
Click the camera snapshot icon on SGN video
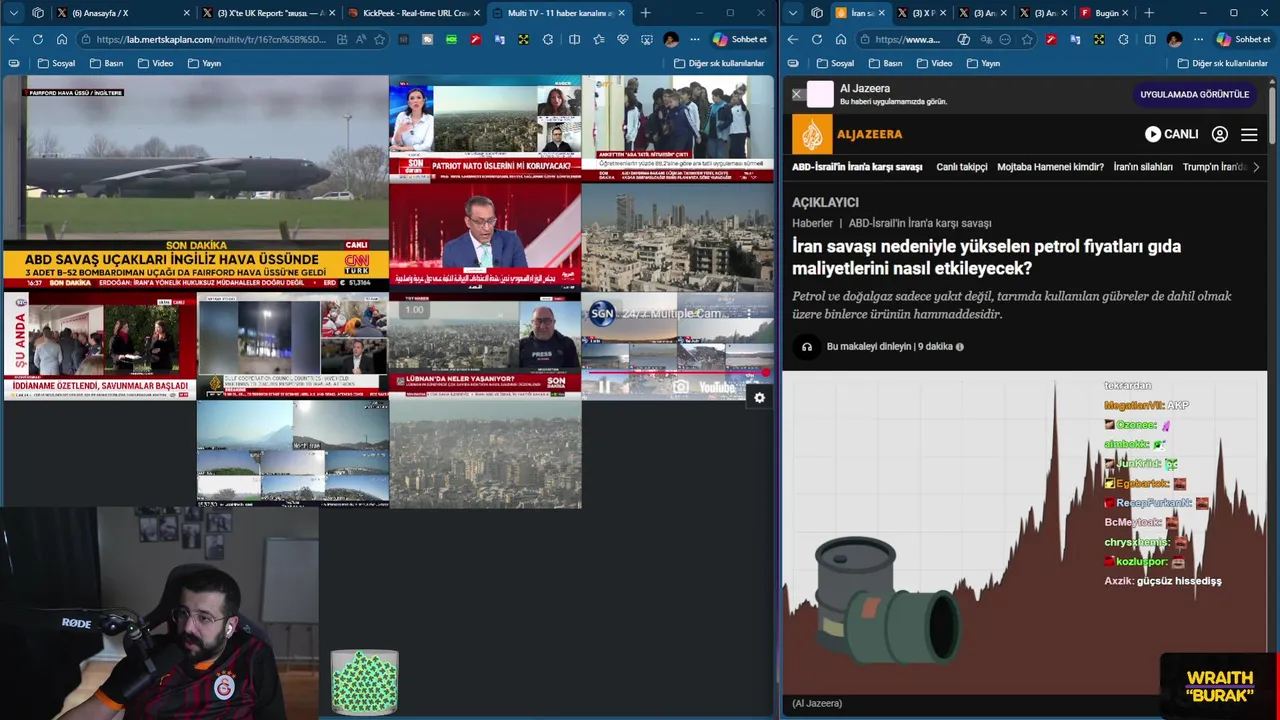click(680, 386)
